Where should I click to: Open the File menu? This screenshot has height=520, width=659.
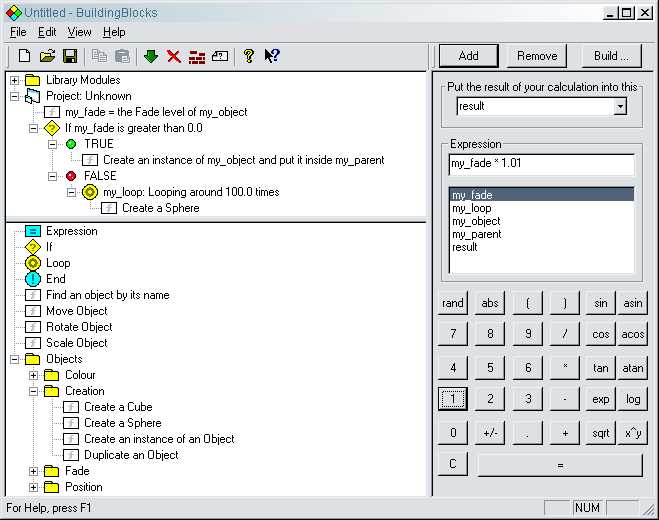point(18,32)
